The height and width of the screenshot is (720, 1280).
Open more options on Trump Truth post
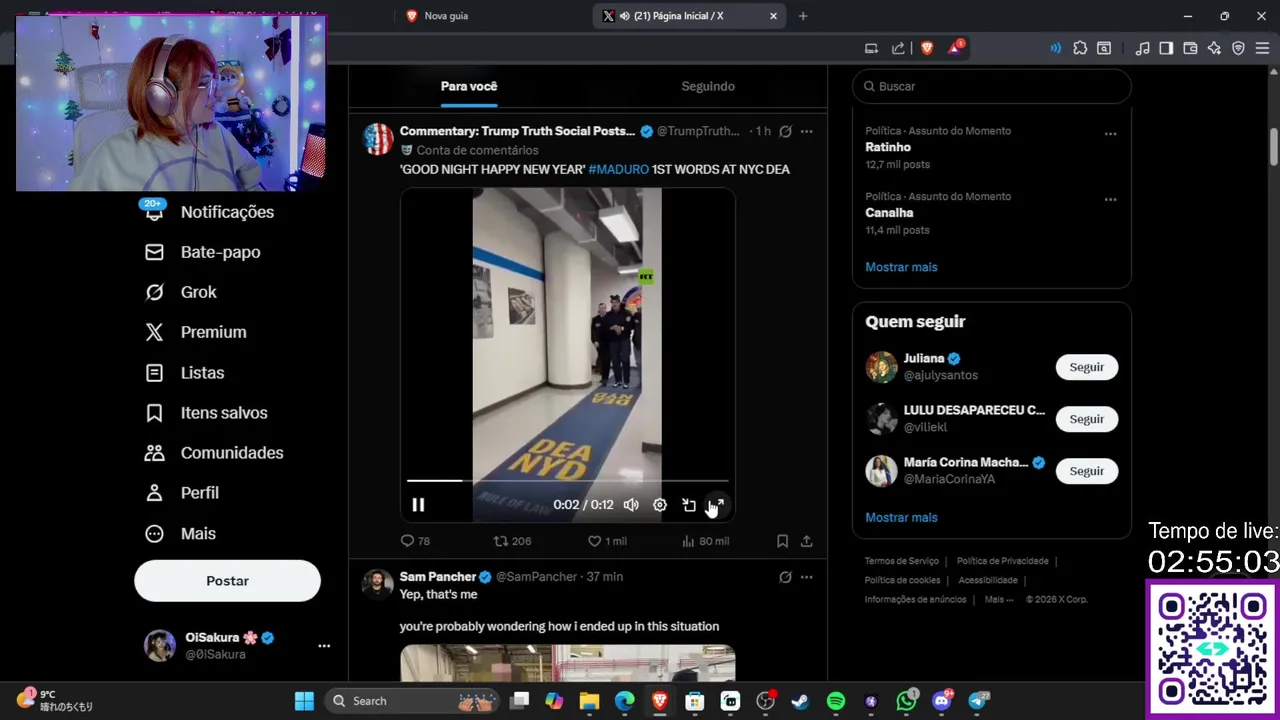point(806,131)
